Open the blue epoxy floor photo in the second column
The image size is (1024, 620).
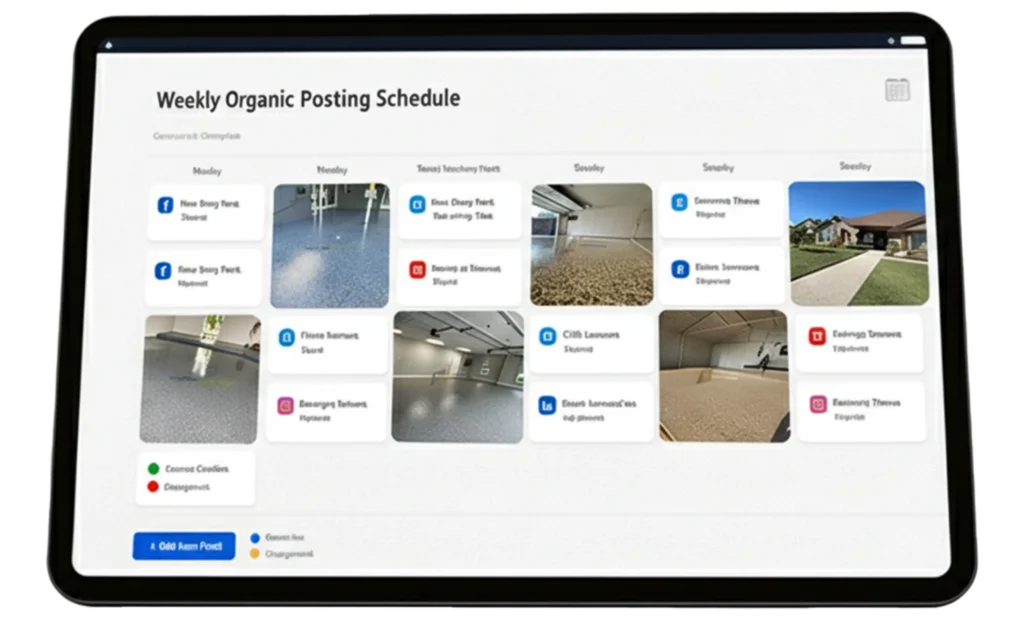(329, 245)
